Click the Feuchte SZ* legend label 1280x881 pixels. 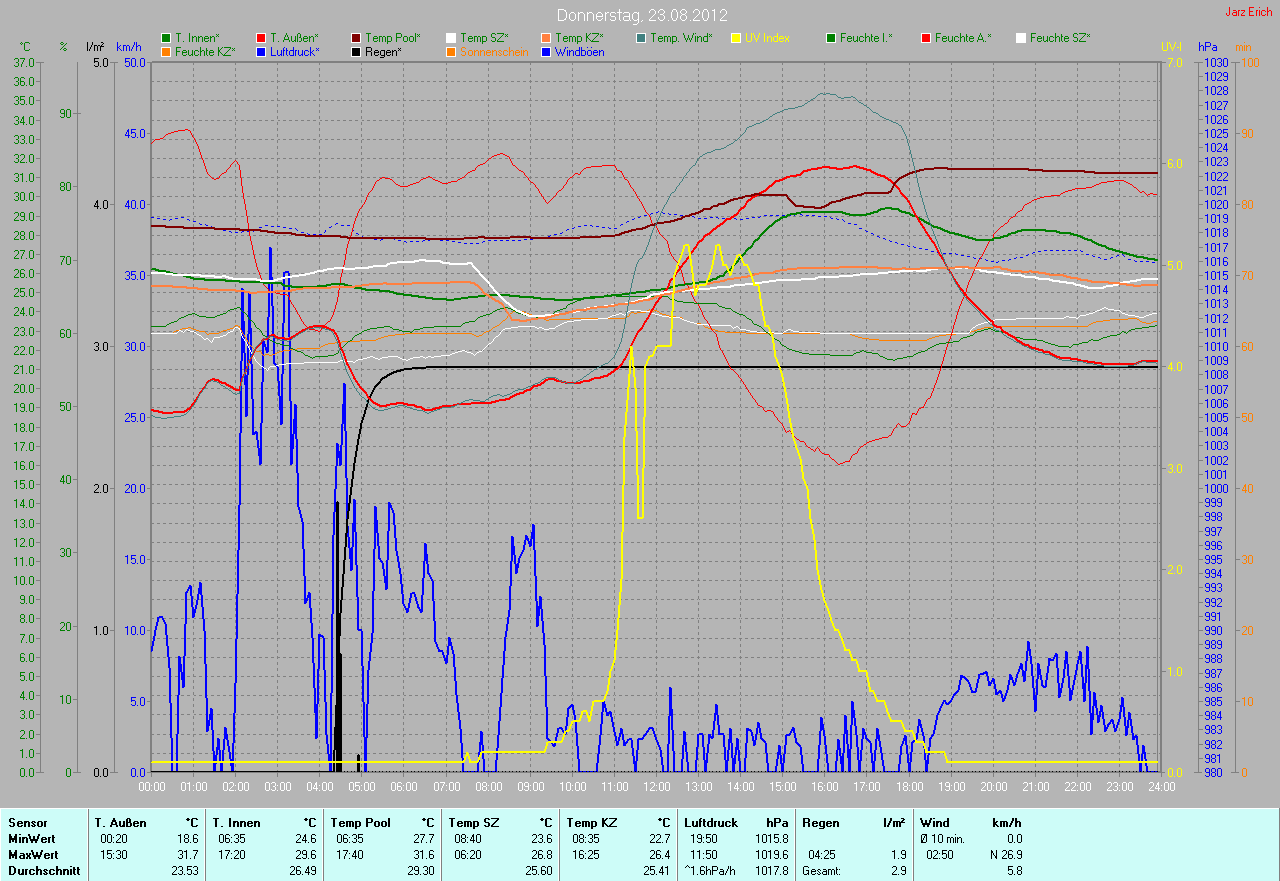1060,38
